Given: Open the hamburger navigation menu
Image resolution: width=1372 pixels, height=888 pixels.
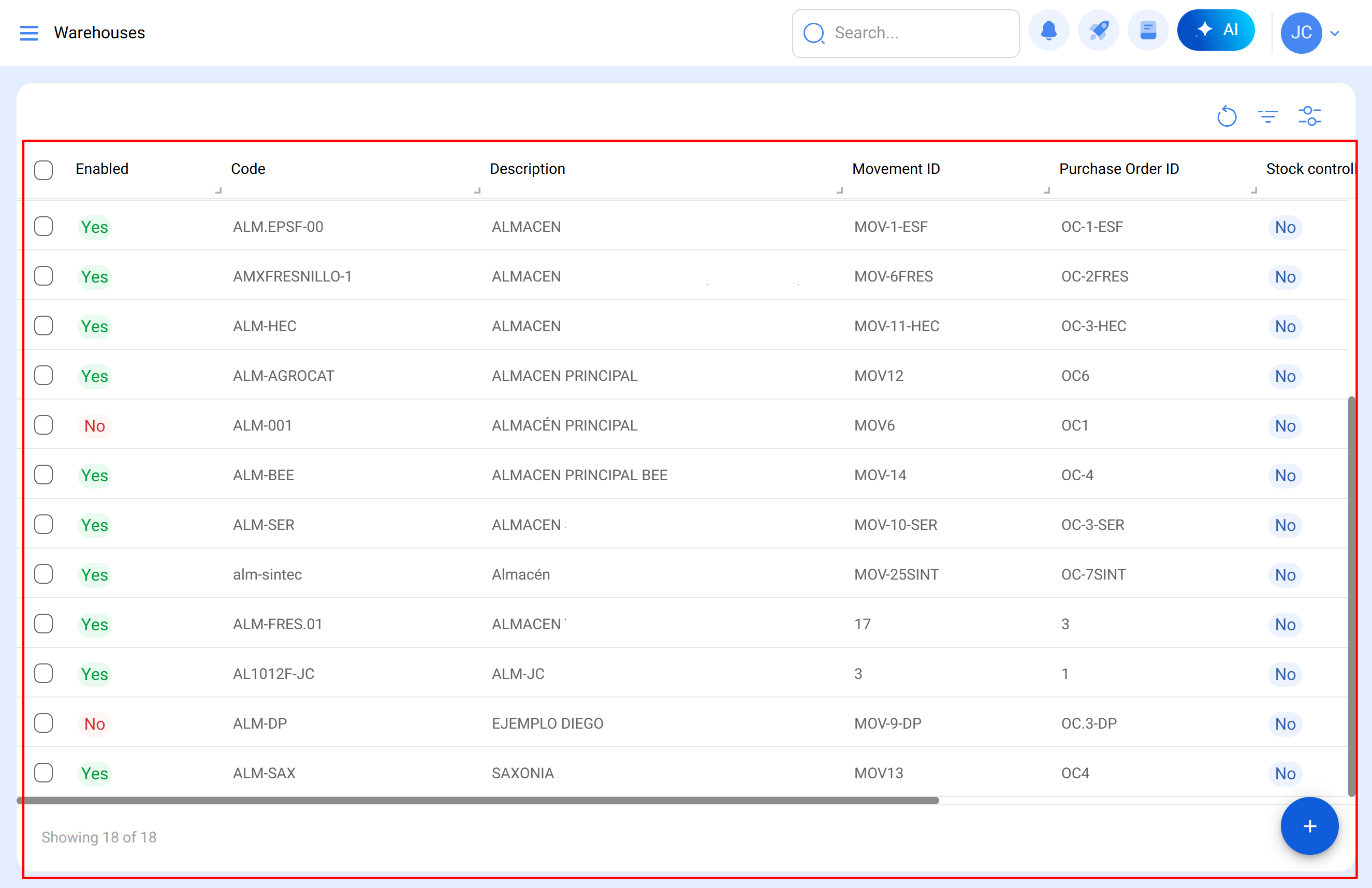Looking at the screenshot, I should click(29, 33).
